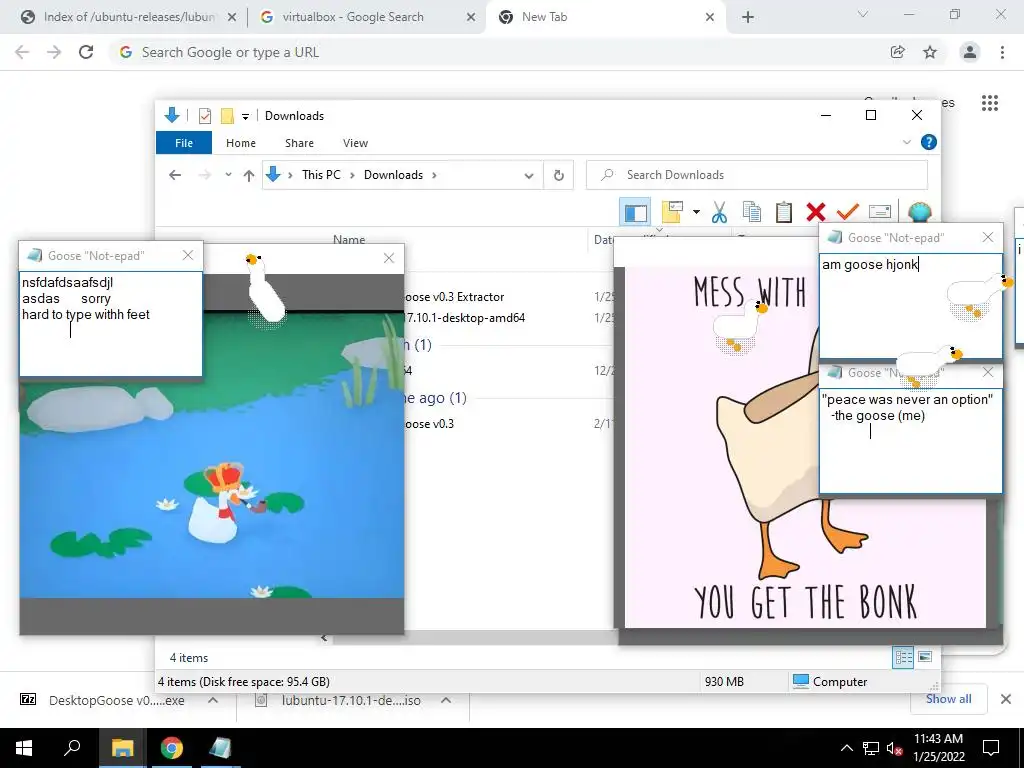Viewport: 1024px width, 768px height.
Task: Reload the Chrome page
Action: click(86, 52)
